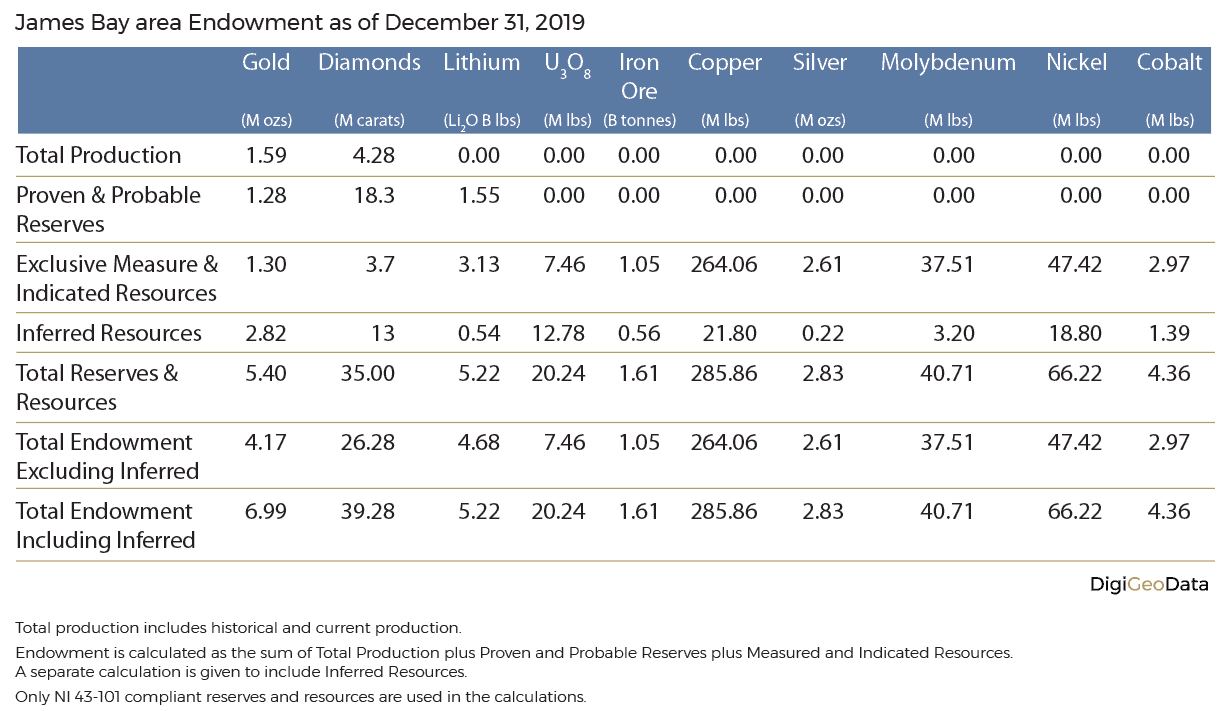This screenshot has width=1227, height=711.
Task: Click the DigiGeoData logo
Action: click(x=1148, y=585)
